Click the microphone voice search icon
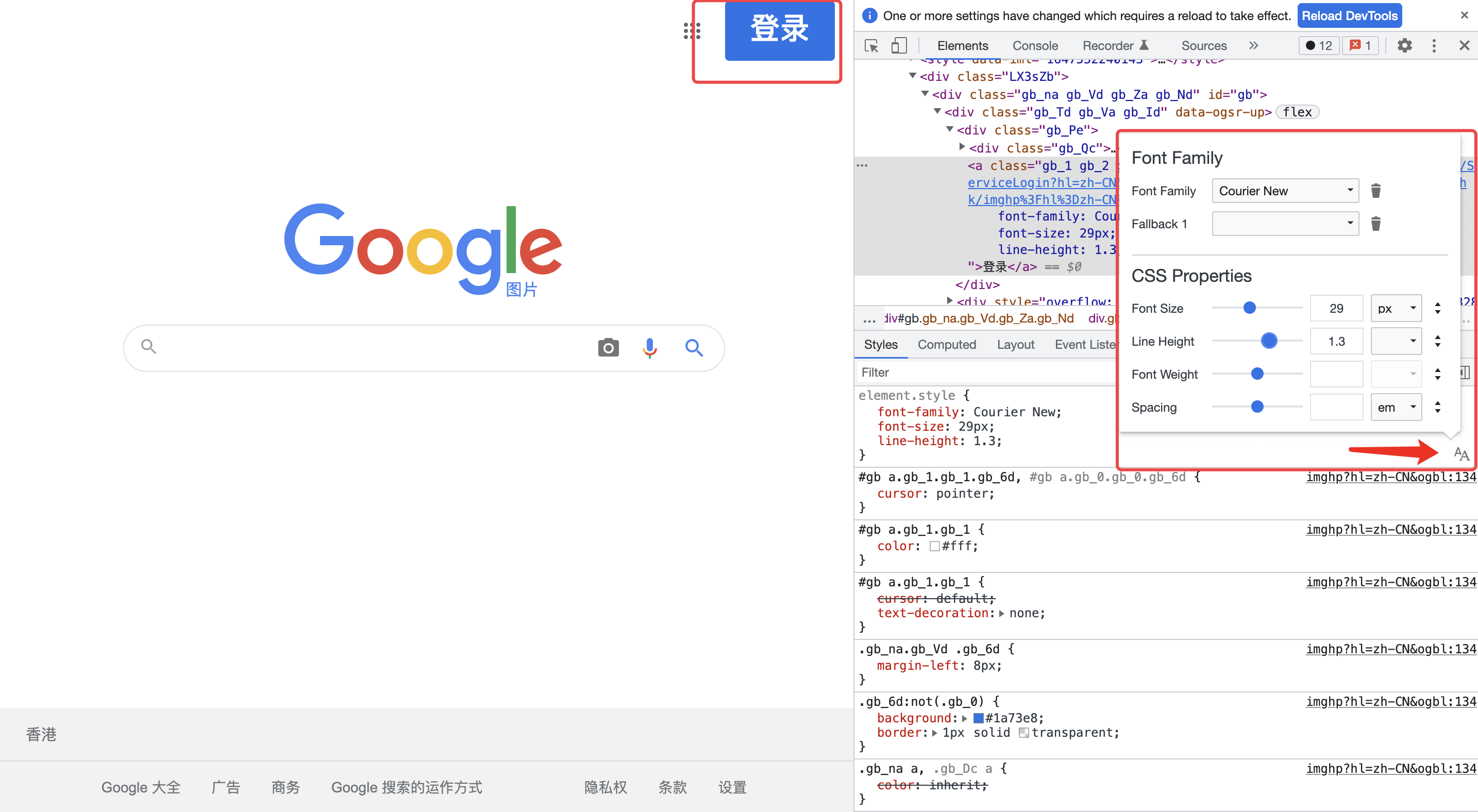 649,347
